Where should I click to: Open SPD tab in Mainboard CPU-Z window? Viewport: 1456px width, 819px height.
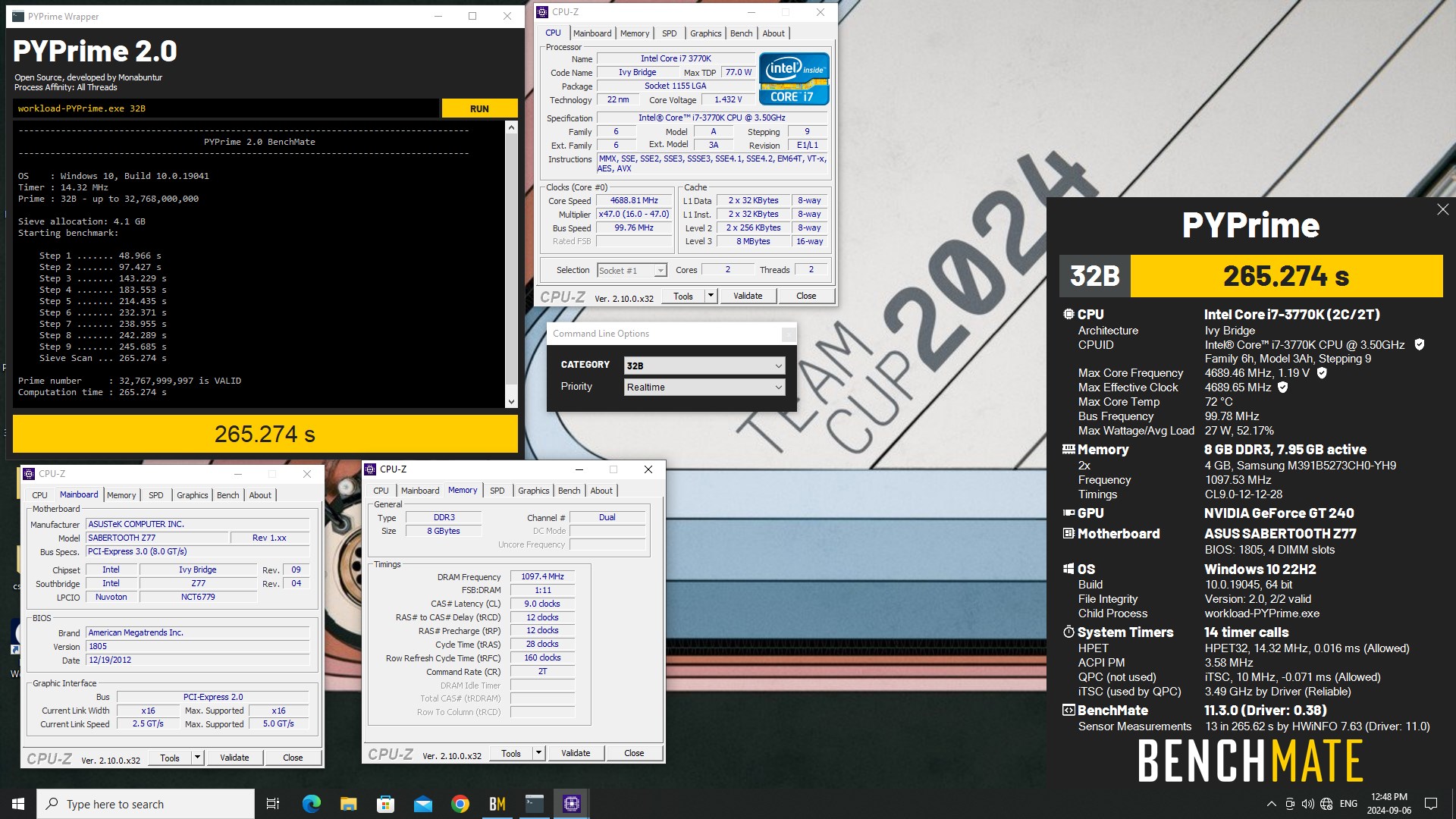pyautogui.click(x=155, y=495)
